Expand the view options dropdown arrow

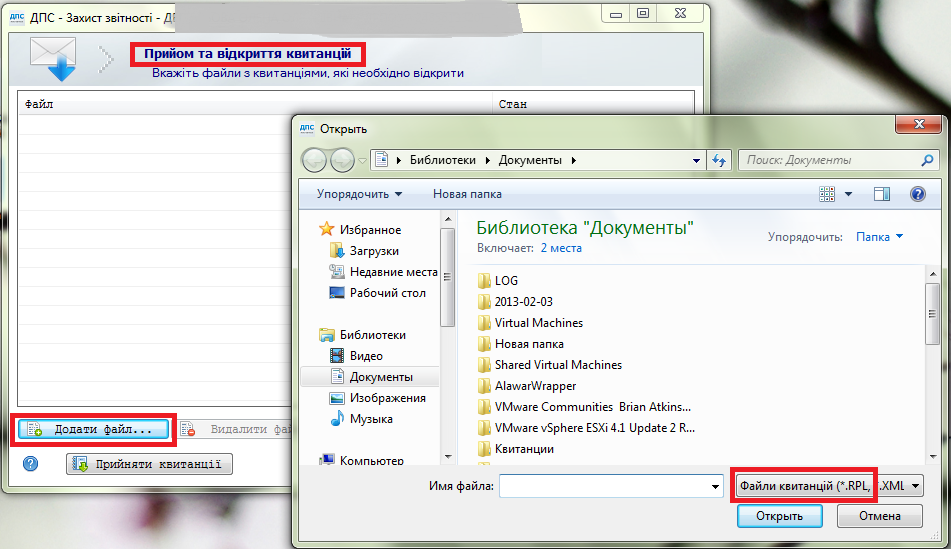click(x=849, y=194)
